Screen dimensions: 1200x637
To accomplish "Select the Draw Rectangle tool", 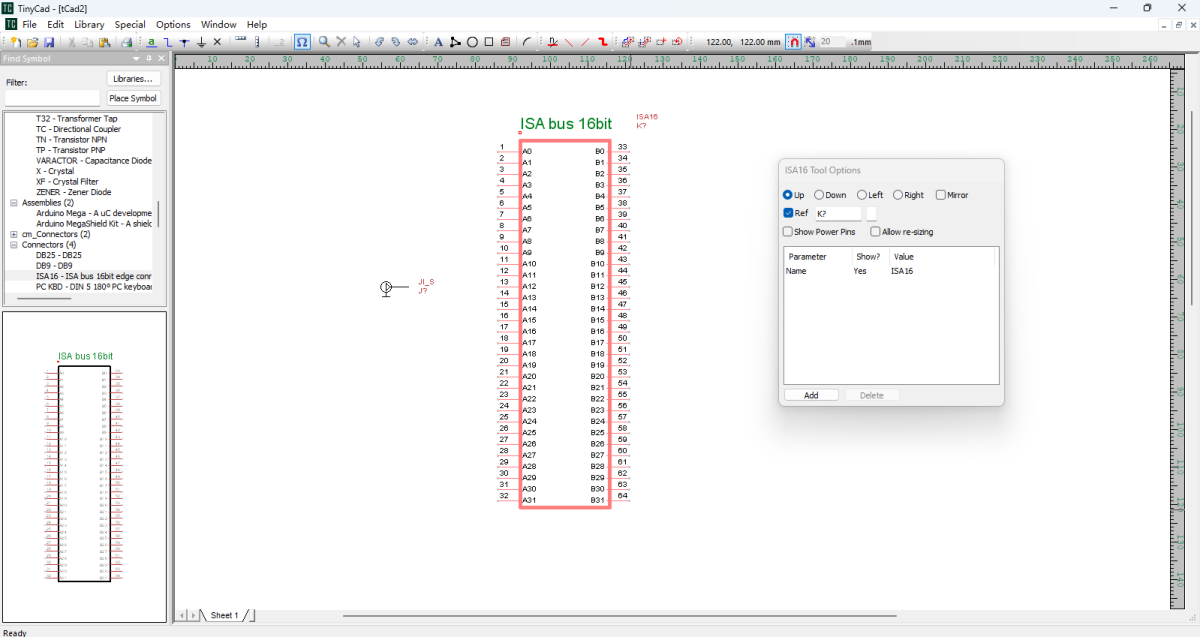I will 488,41.
